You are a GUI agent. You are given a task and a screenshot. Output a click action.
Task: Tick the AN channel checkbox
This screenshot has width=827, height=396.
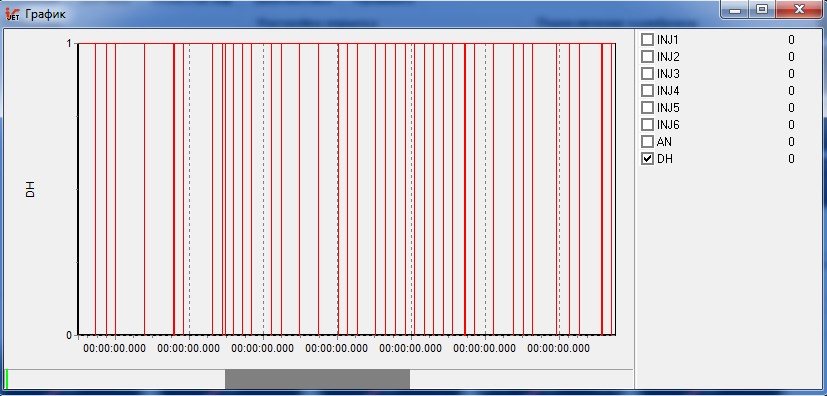[x=647, y=142]
